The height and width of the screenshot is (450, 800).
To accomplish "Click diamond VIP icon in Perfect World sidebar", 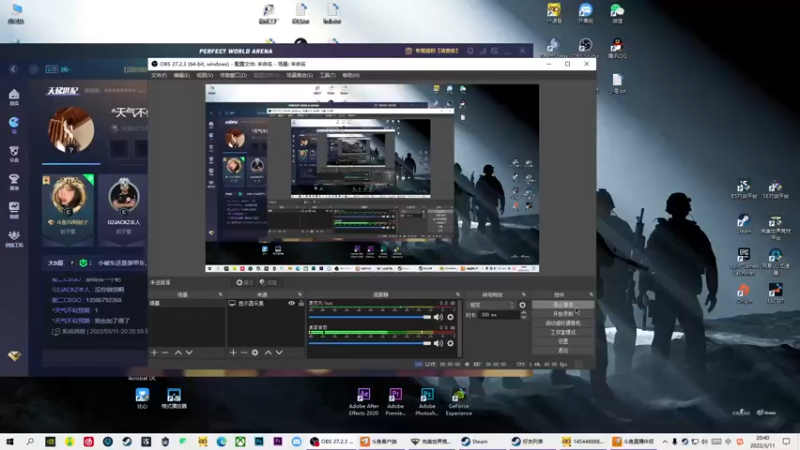I will 14,356.
